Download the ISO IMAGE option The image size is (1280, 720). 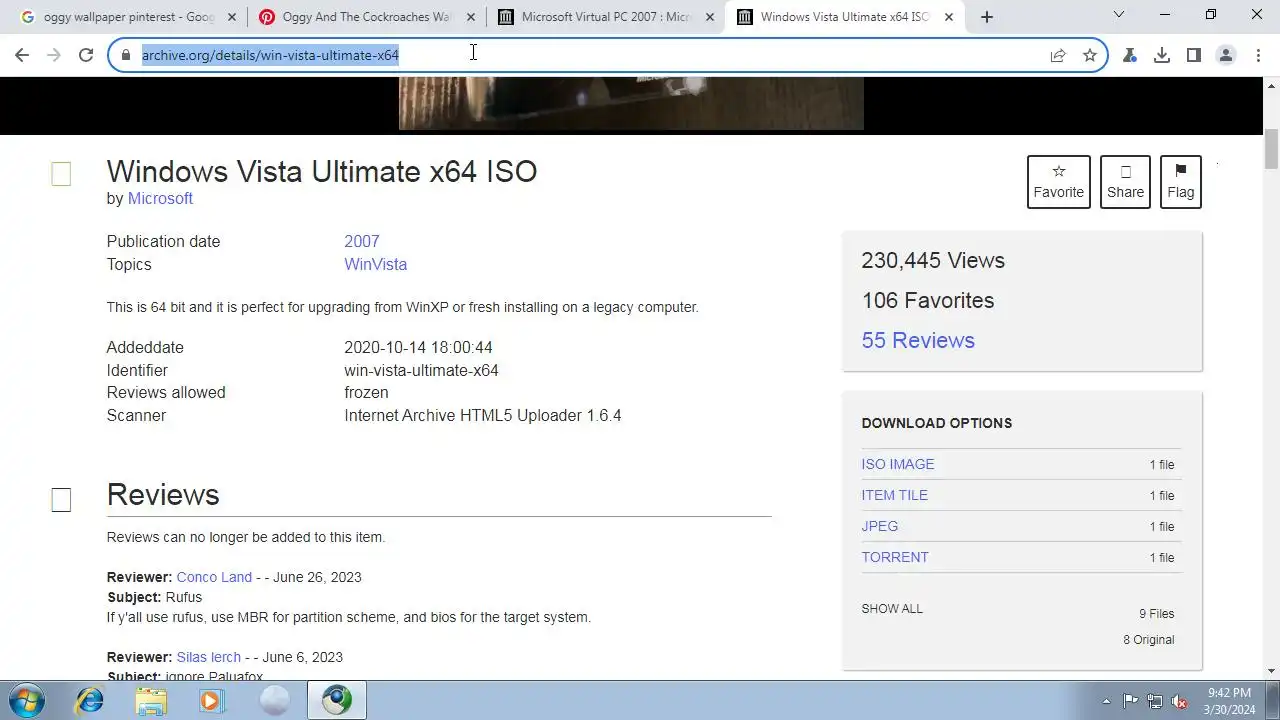coord(898,464)
